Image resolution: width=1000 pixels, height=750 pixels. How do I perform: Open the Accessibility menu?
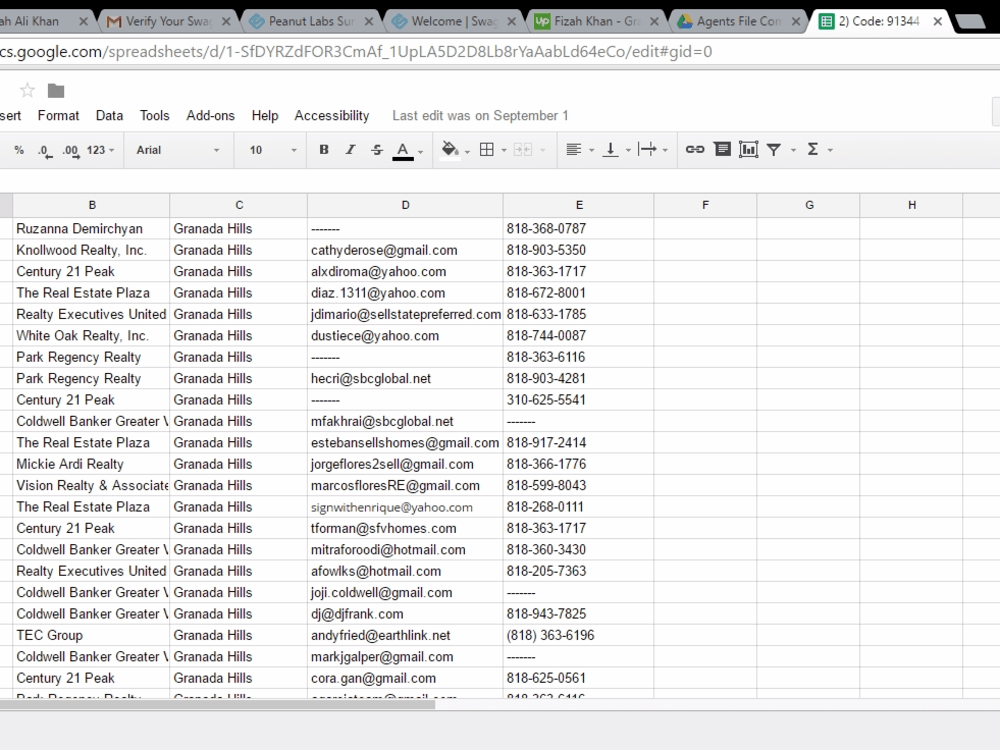(332, 115)
